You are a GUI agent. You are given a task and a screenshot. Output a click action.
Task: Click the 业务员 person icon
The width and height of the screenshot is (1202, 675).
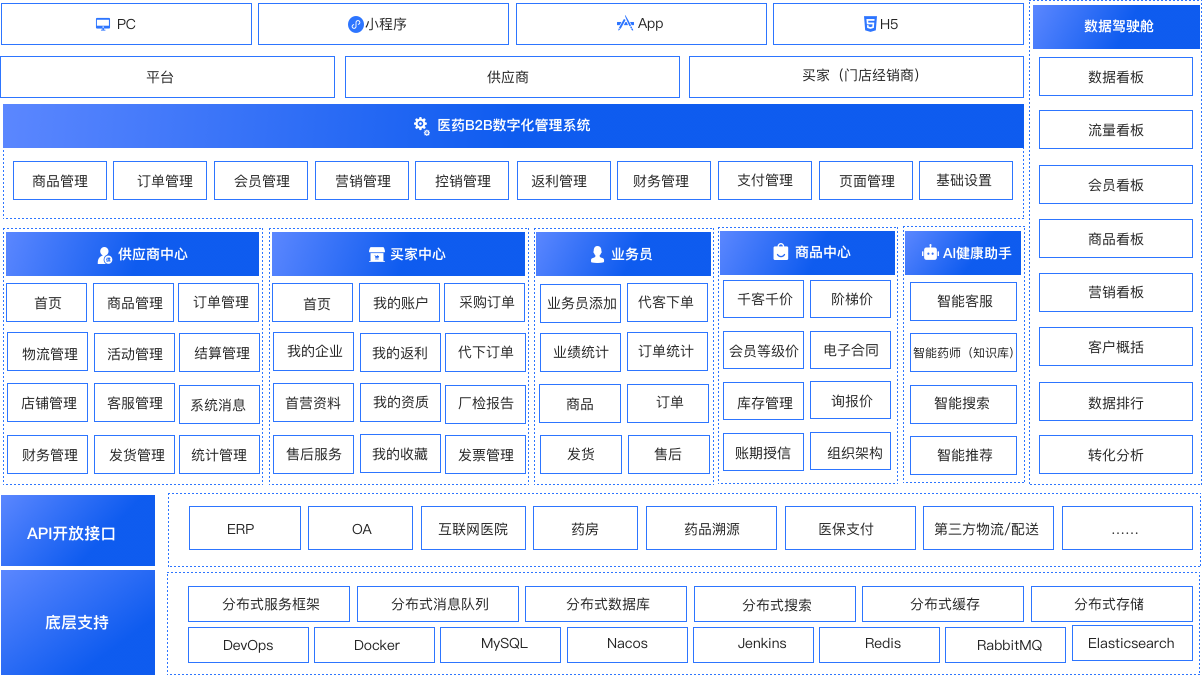point(598,255)
